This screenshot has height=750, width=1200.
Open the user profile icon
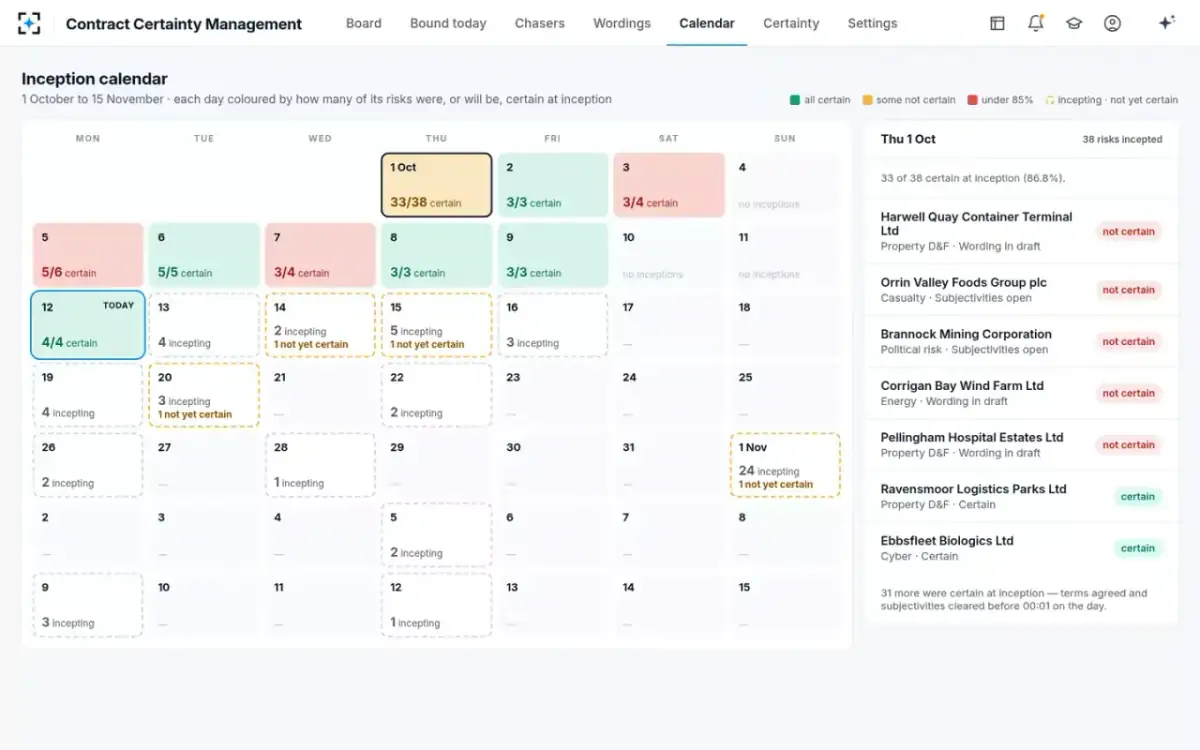tap(1112, 23)
